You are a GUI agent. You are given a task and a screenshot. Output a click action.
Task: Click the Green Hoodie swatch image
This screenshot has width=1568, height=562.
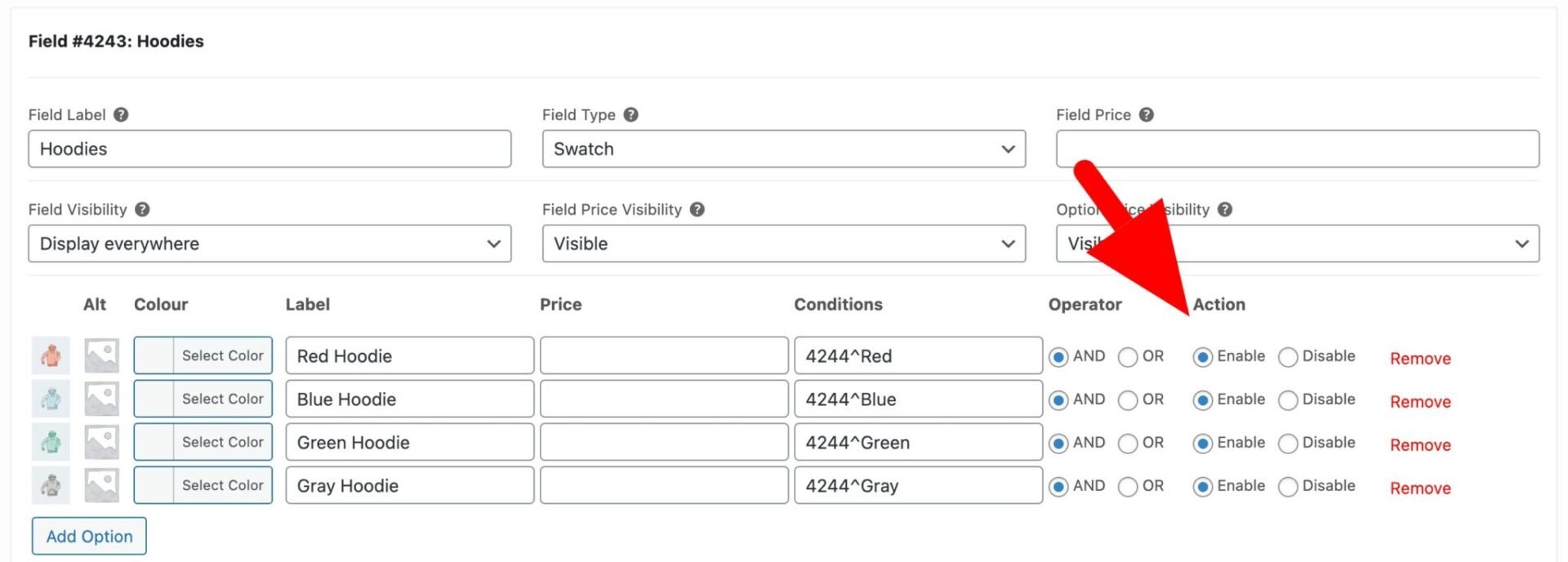click(x=51, y=442)
